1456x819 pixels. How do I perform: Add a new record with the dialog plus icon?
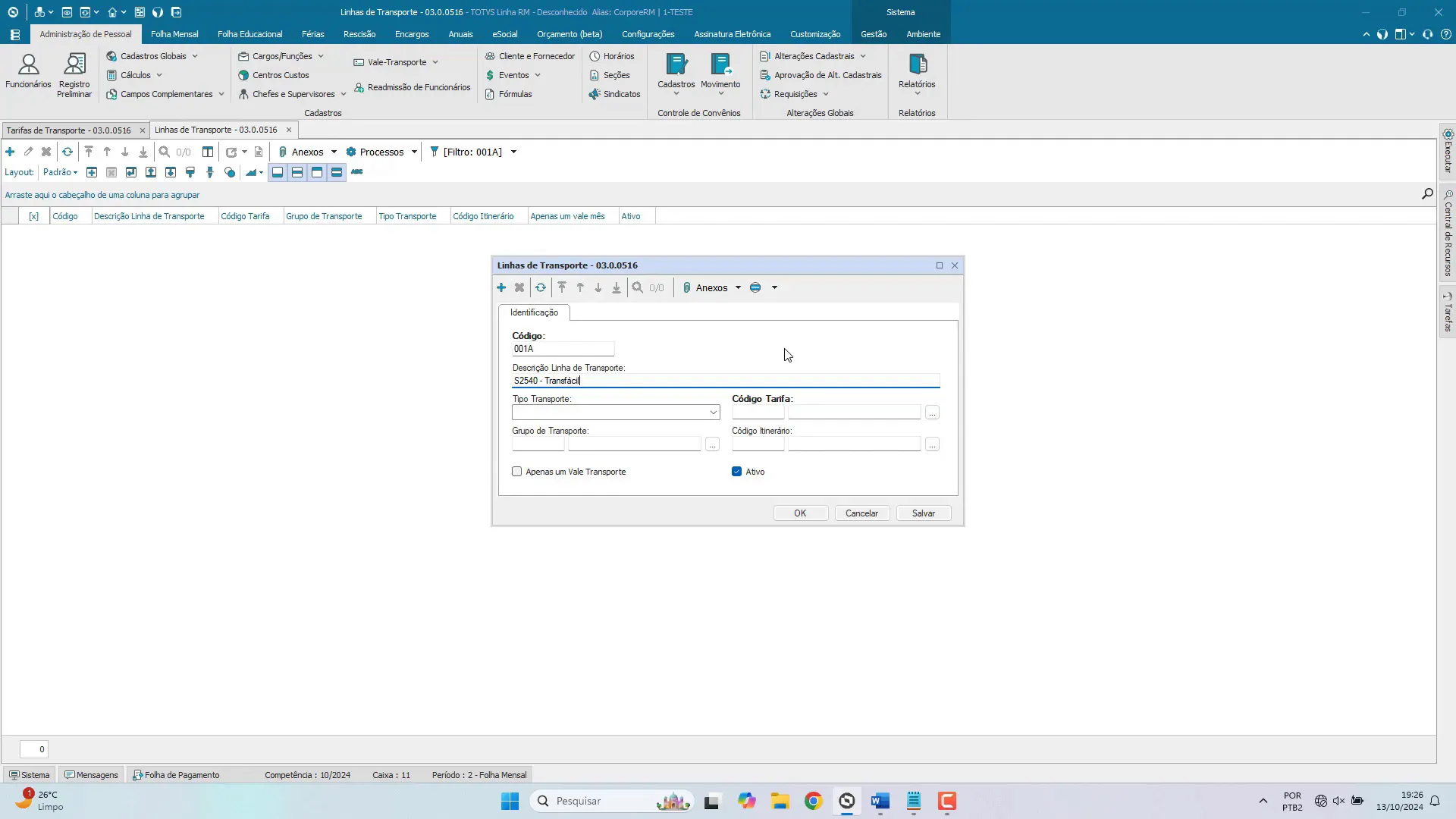click(x=501, y=287)
